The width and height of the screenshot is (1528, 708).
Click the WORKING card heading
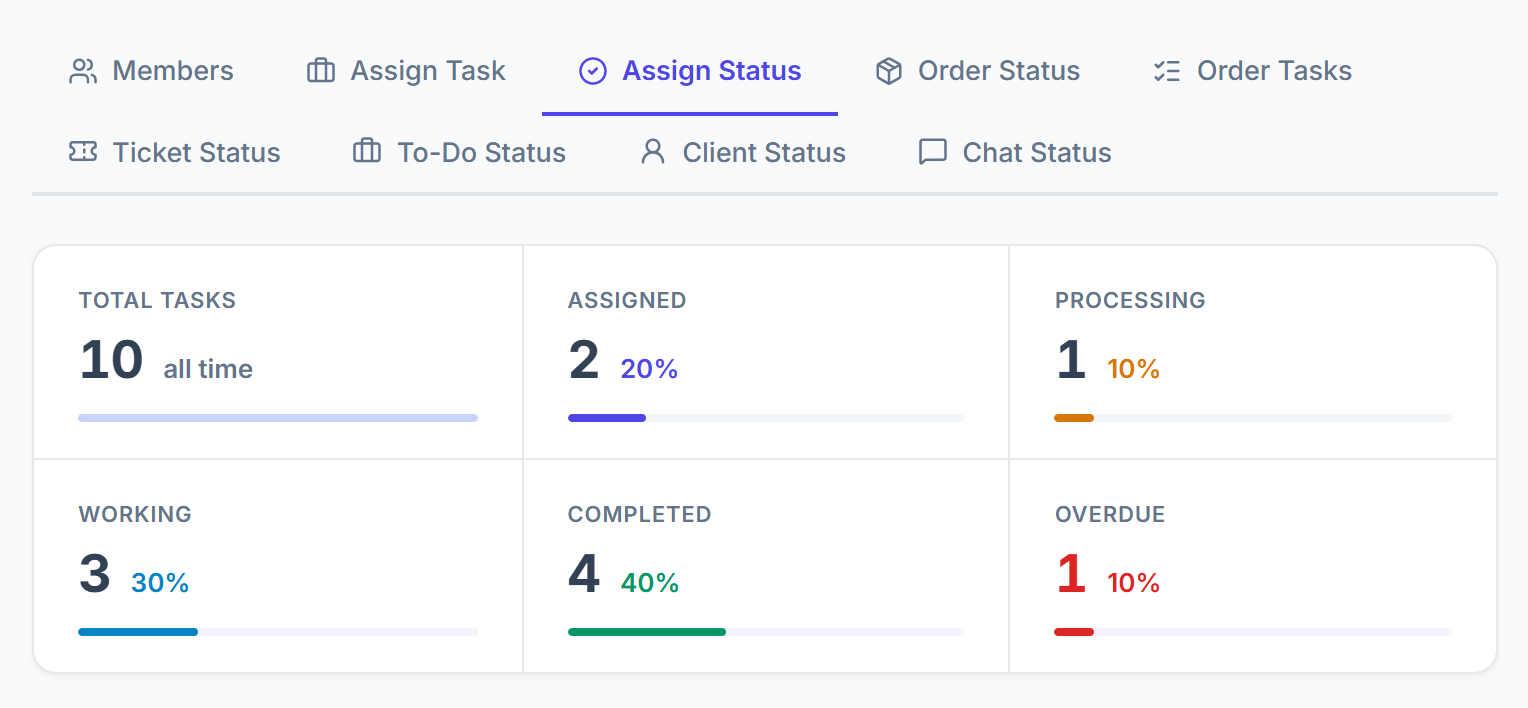tap(135, 514)
